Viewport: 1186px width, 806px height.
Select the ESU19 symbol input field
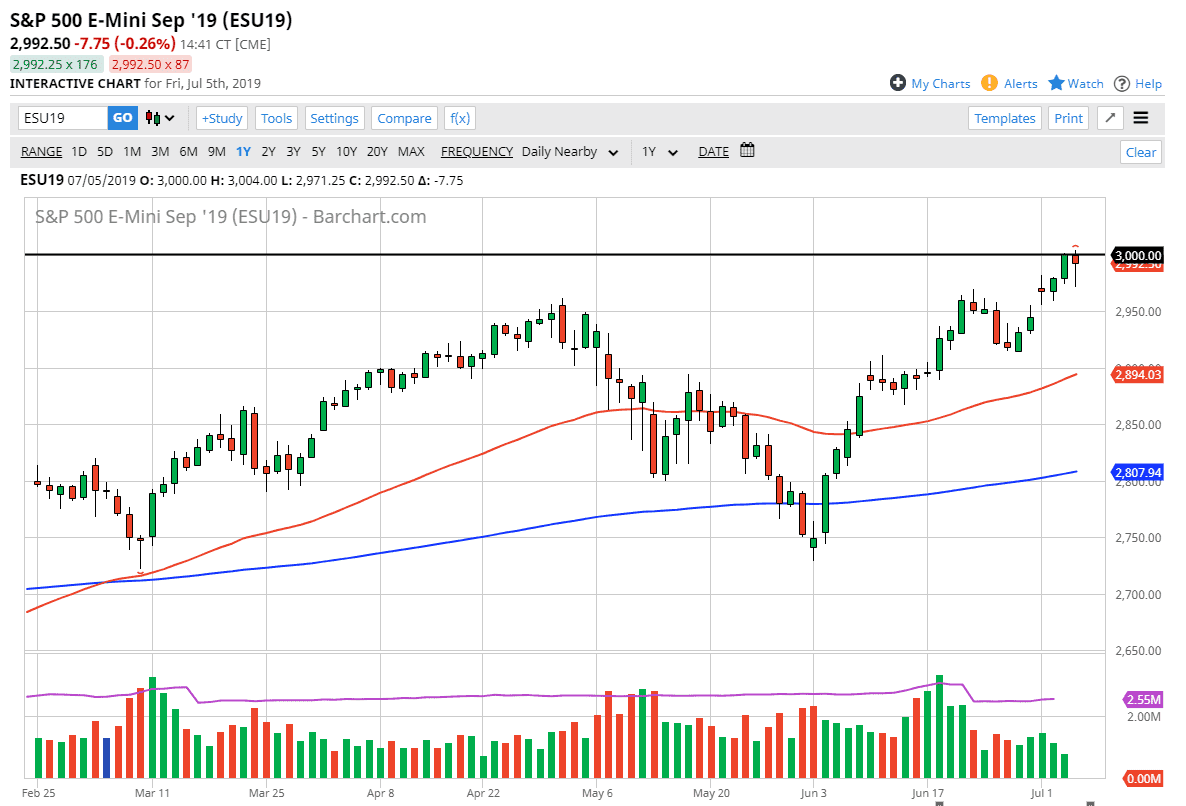click(63, 117)
